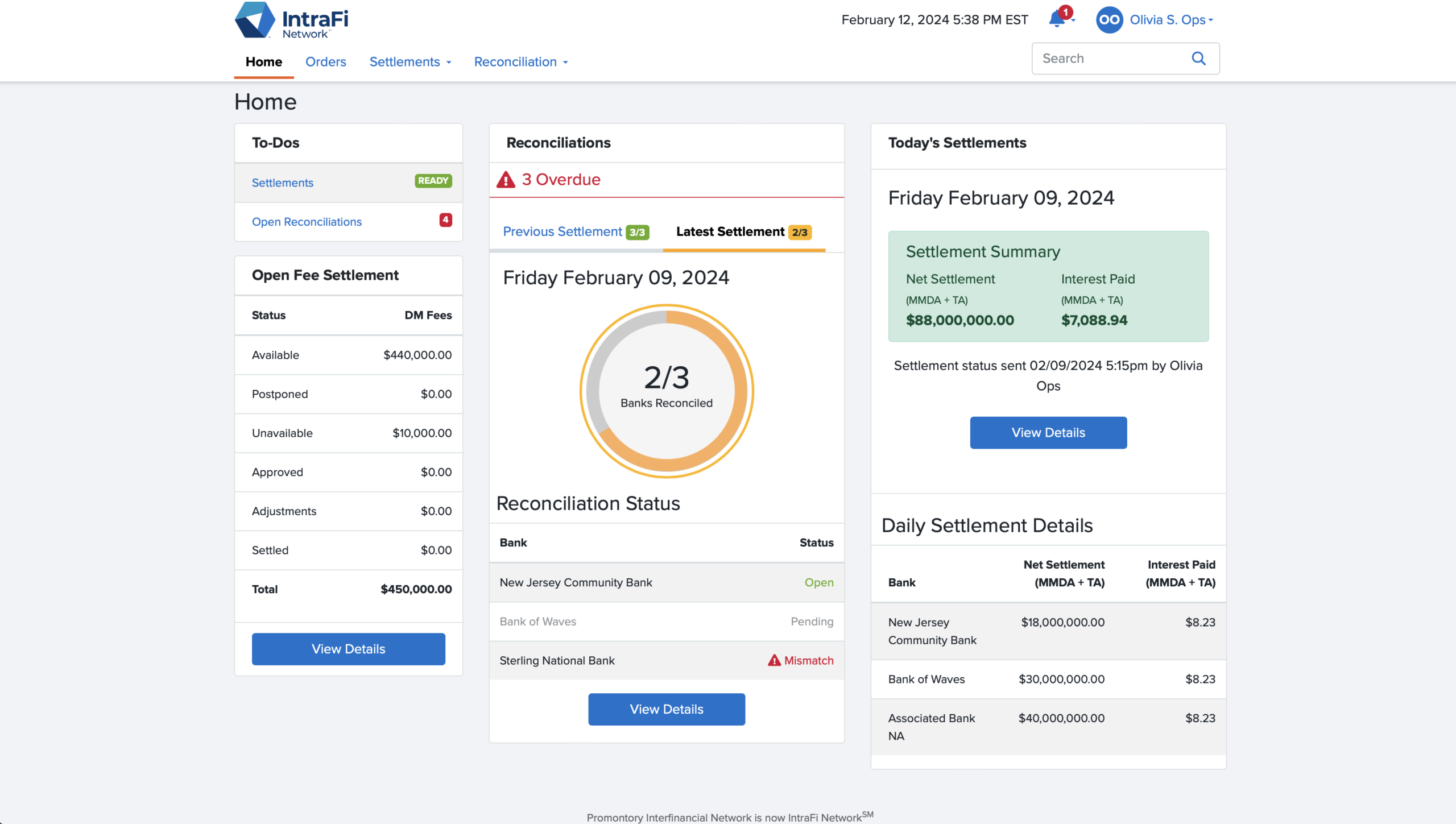Go to the Orders menu item

(325, 62)
